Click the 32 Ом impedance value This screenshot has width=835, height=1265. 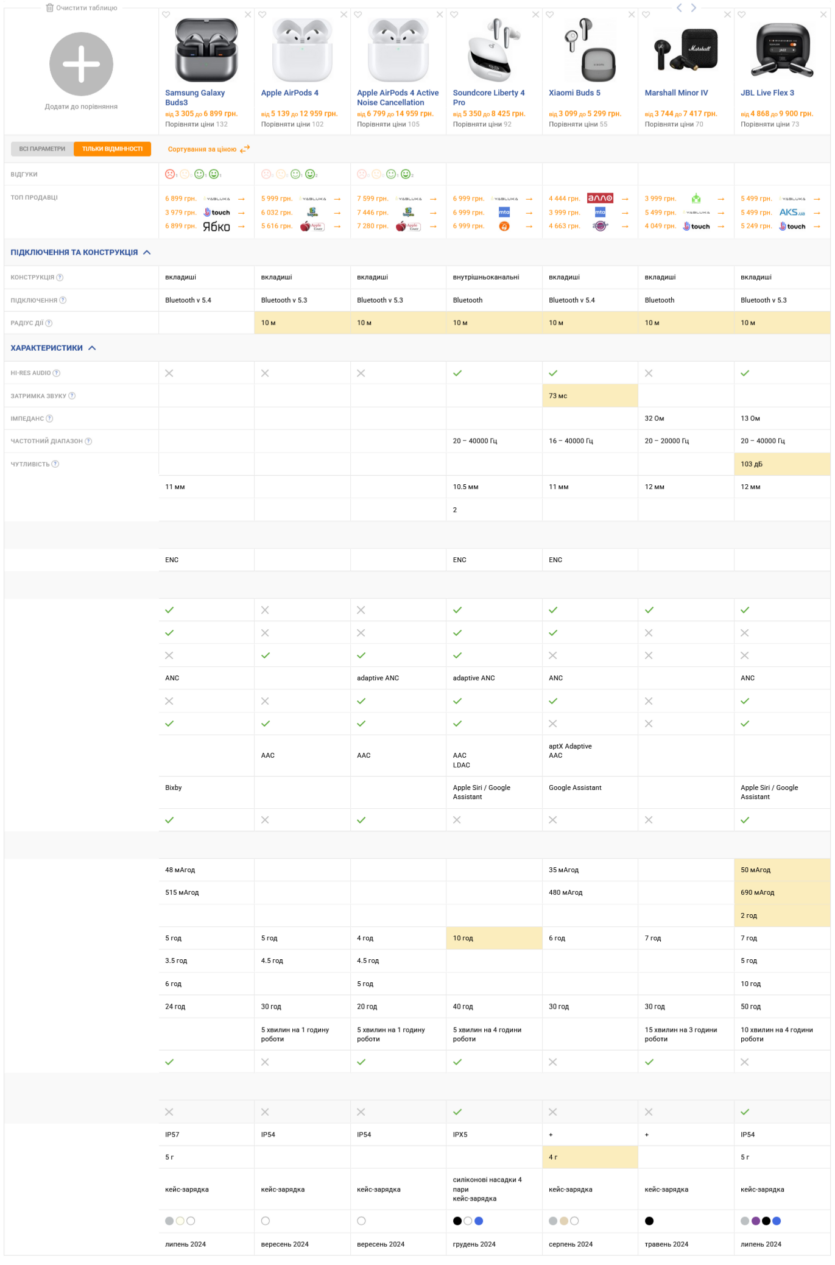click(655, 419)
